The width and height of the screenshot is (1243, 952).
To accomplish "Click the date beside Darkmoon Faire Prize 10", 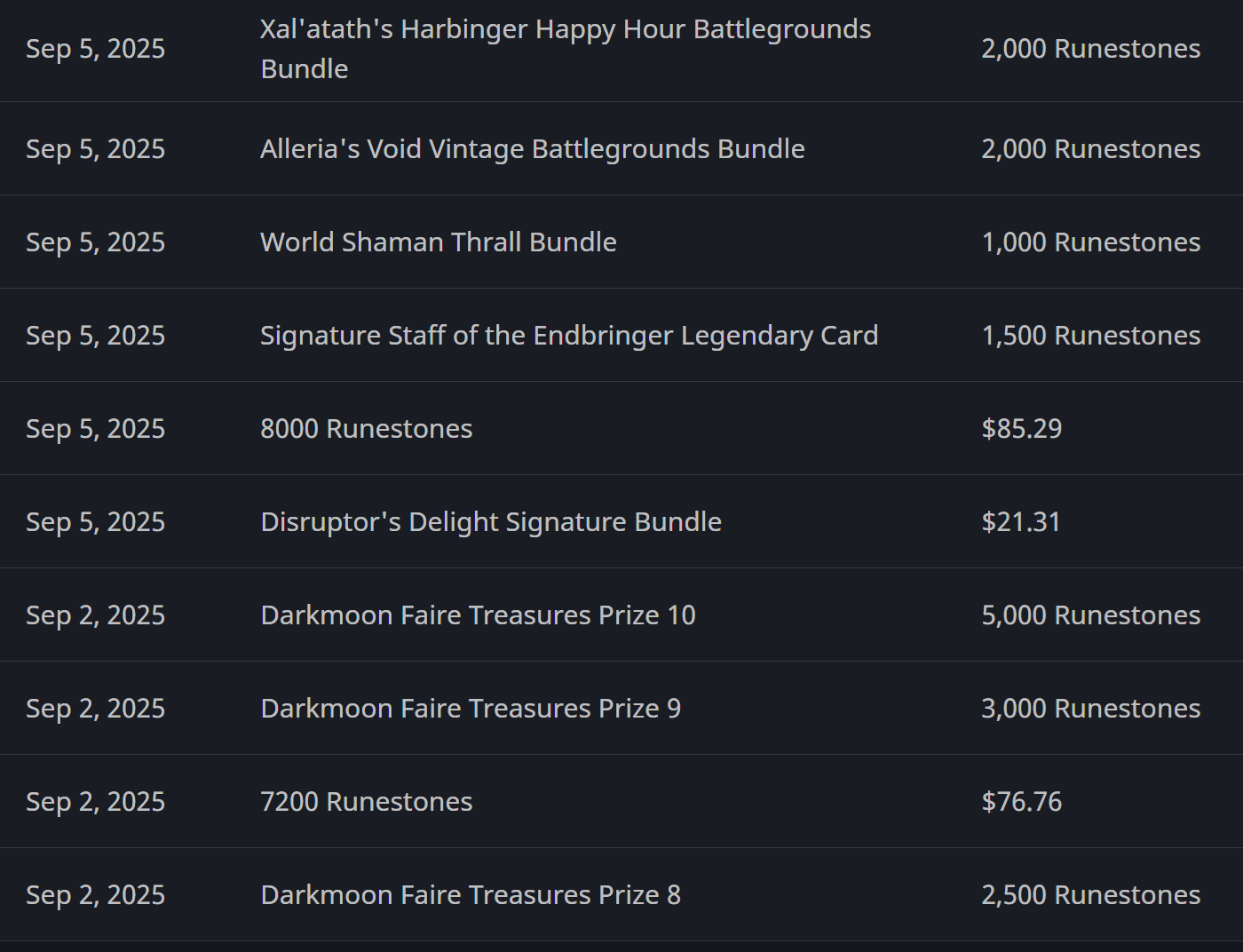I will coord(95,615).
